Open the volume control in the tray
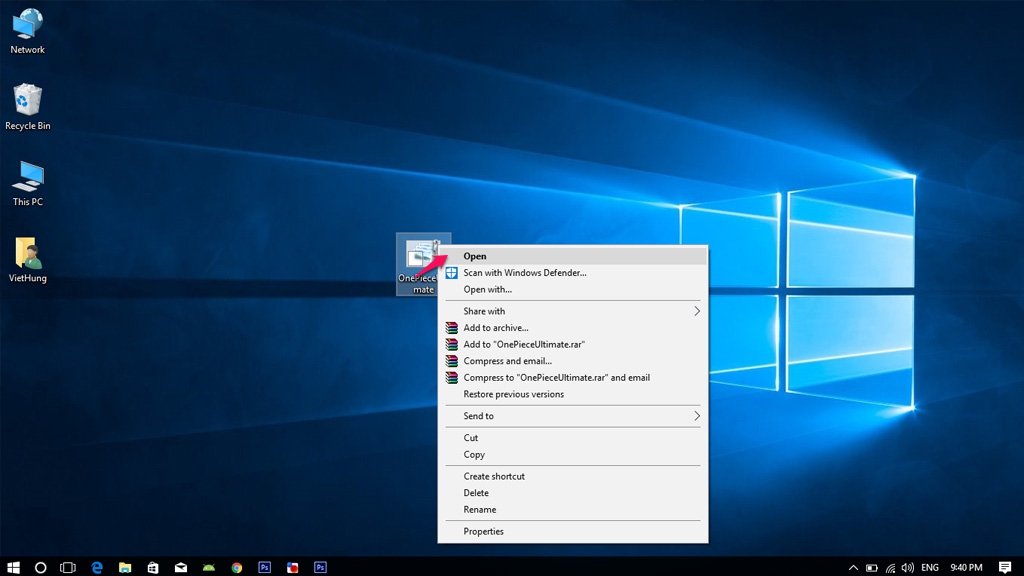 (908, 567)
